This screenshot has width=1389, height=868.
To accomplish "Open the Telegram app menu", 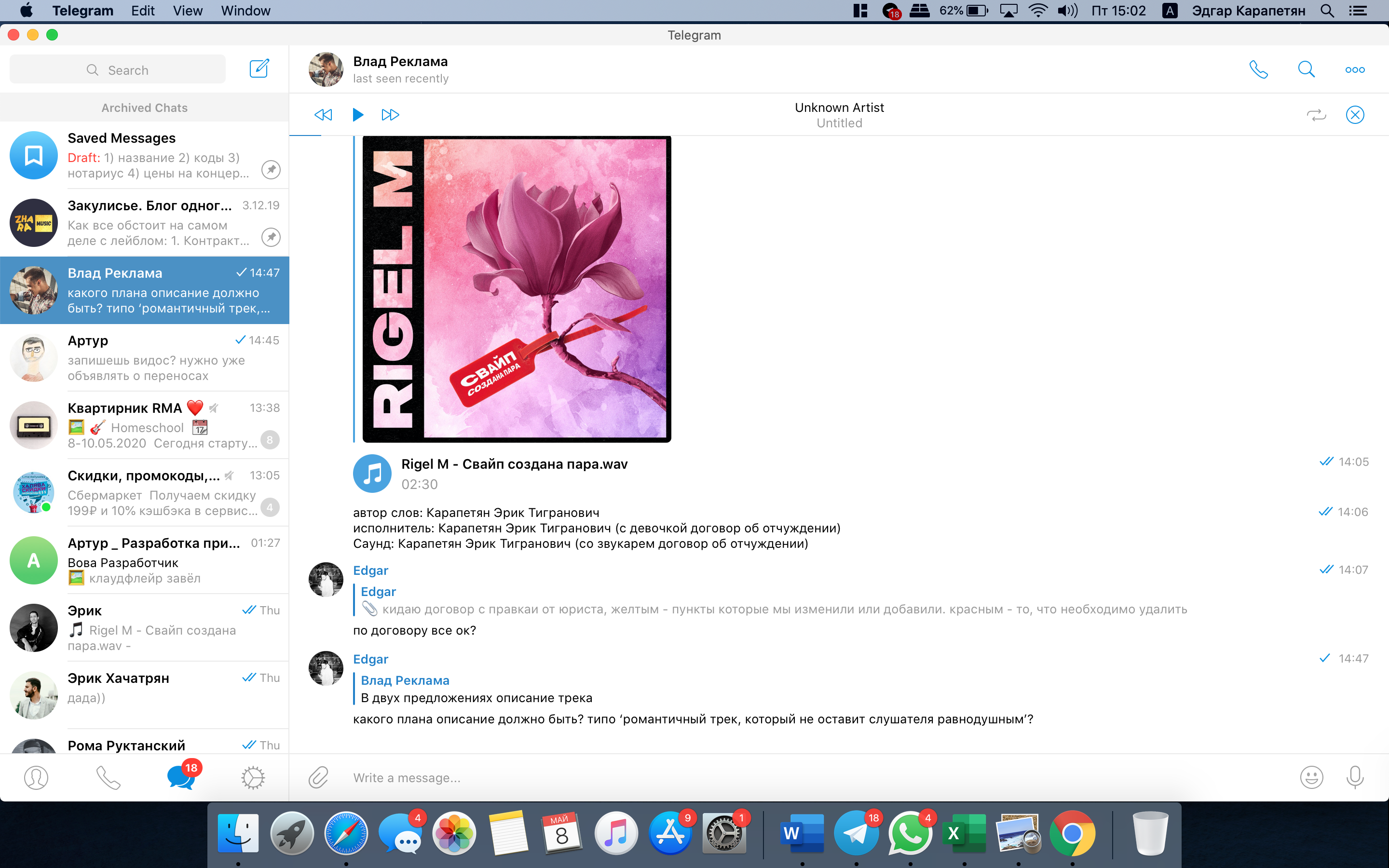I will [x=82, y=10].
